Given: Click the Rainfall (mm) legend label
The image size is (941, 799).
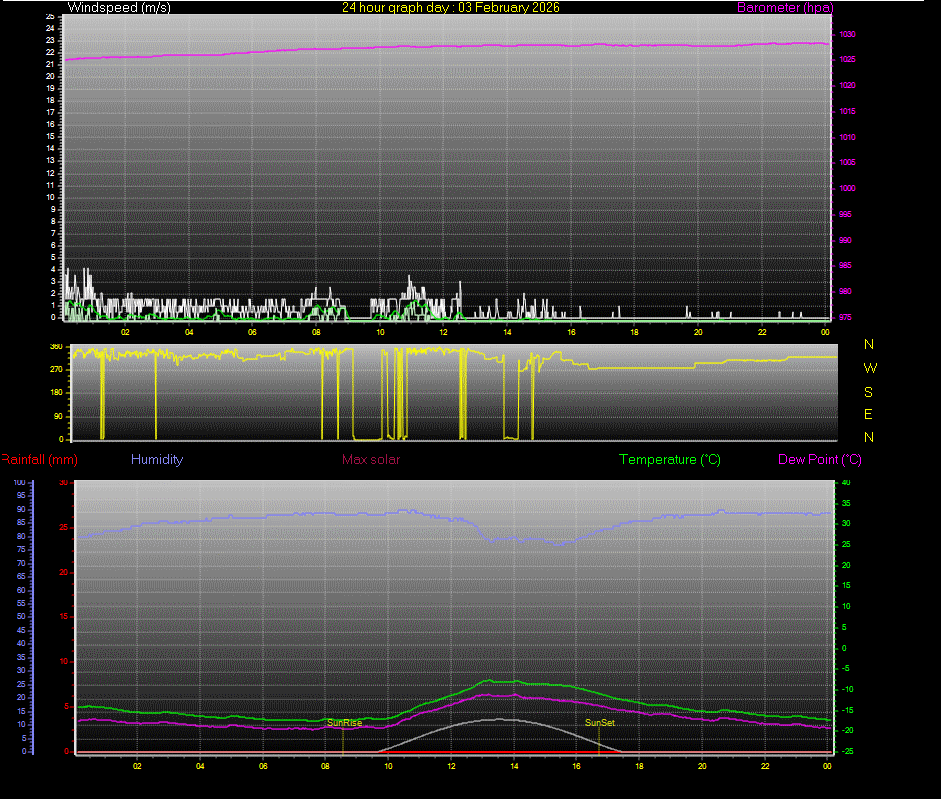Looking at the screenshot, I should tap(38, 460).
